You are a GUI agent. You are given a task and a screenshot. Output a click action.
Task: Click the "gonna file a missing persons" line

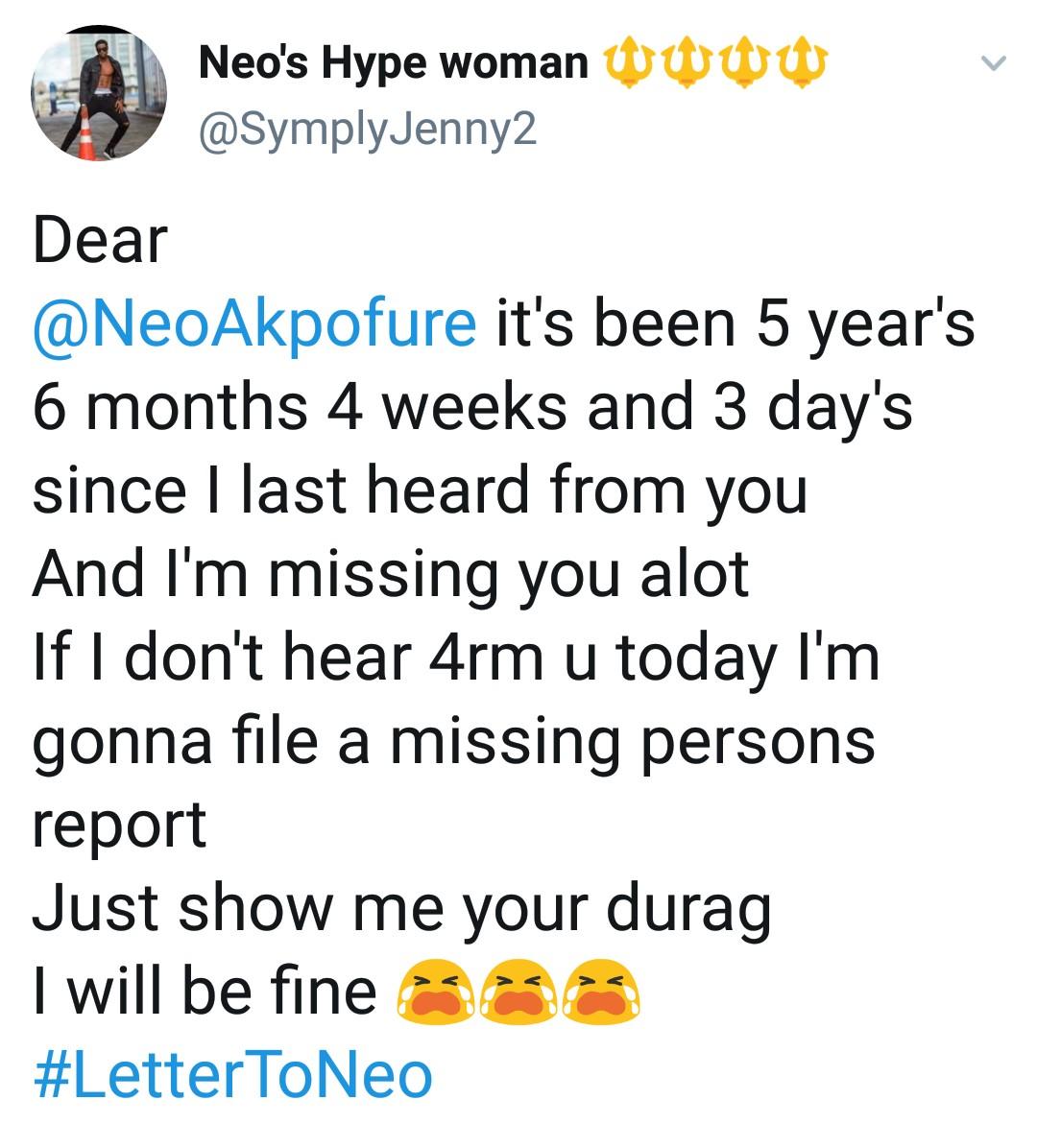click(453, 741)
